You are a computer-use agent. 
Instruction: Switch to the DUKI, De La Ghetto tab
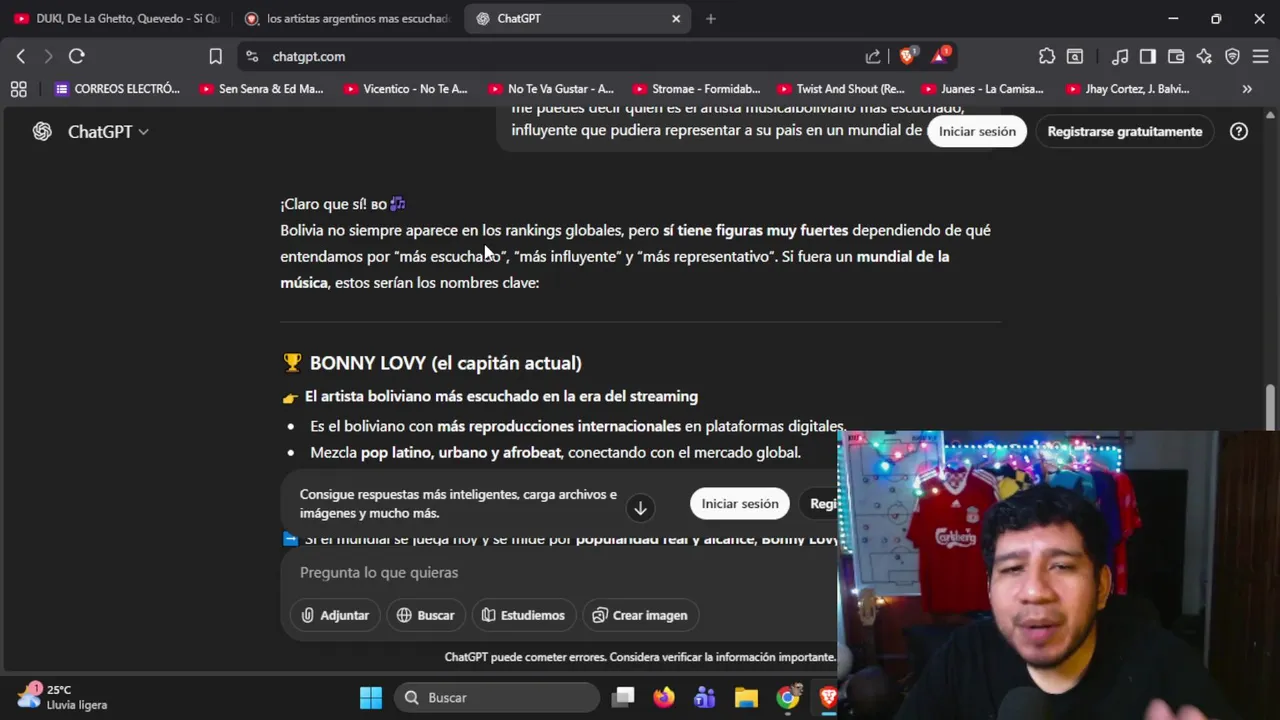pyautogui.click(x=117, y=18)
